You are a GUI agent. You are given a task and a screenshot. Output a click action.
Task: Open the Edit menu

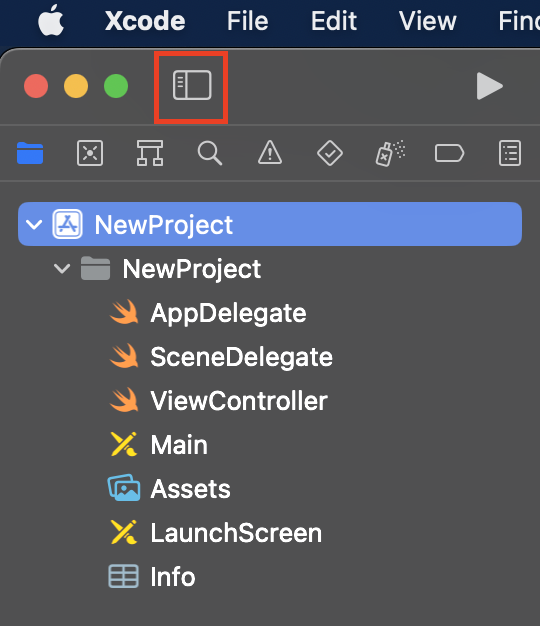coord(334,21)
